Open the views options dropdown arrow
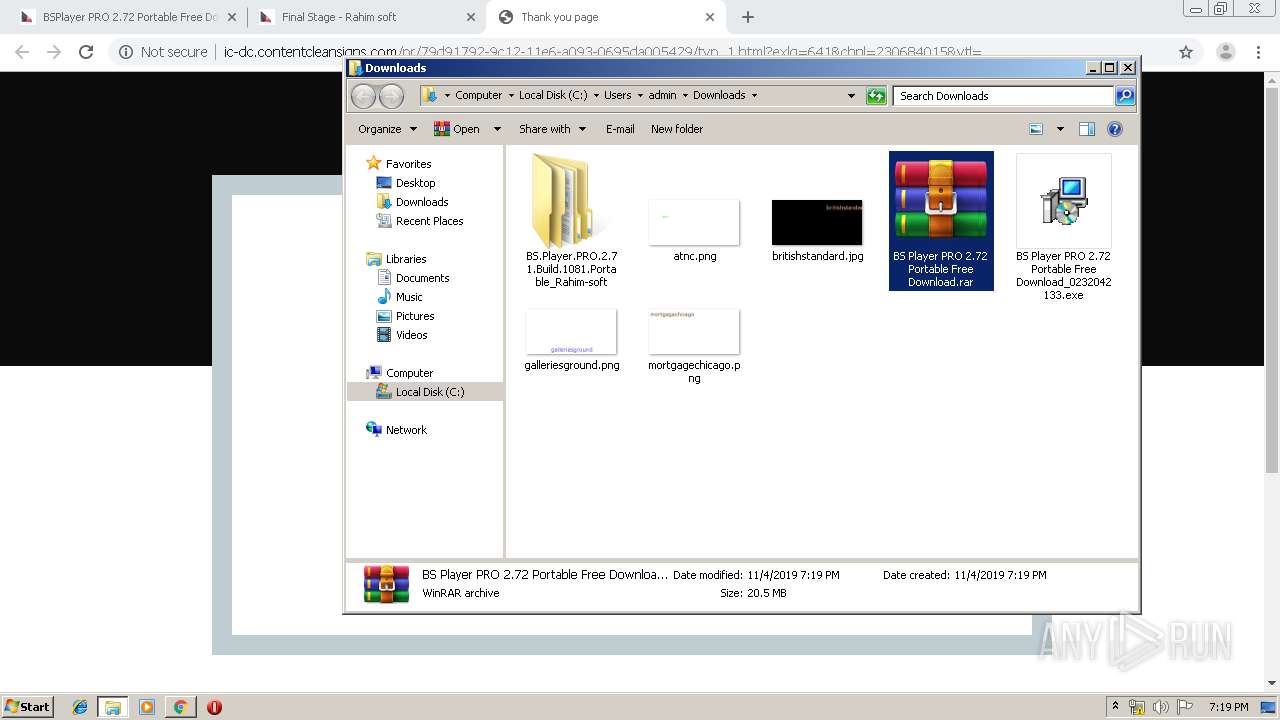Image resolution: width=1280 pixels, height=720 pixels. tap(1060, 129)
